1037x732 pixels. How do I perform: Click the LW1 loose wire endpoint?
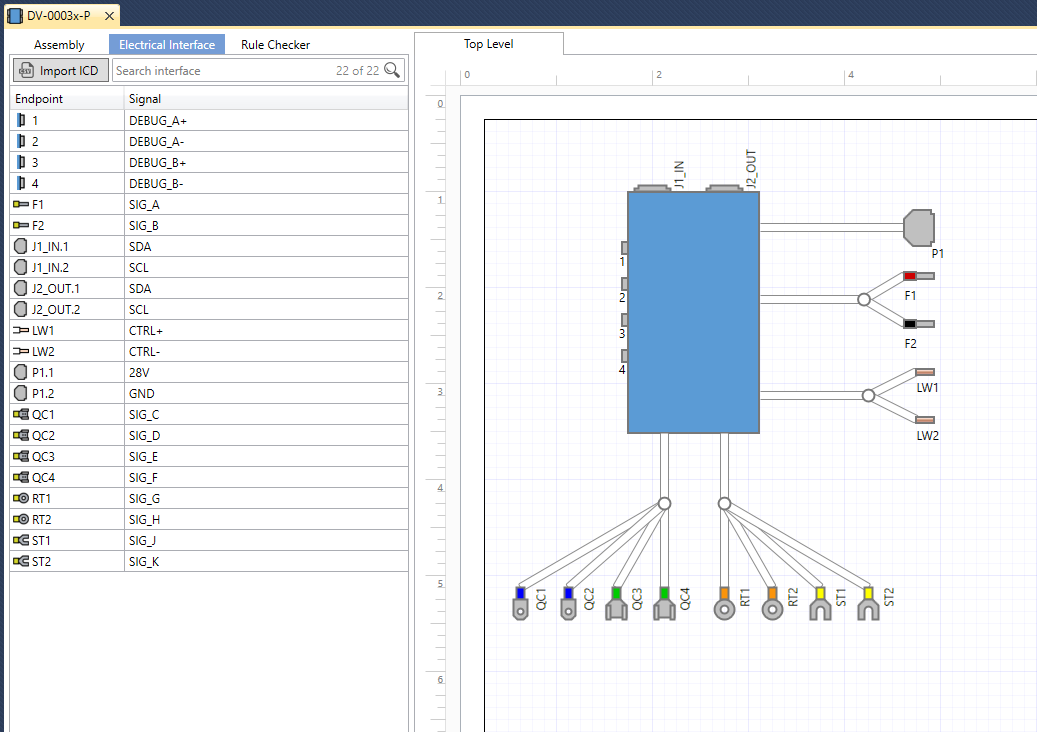925,372
